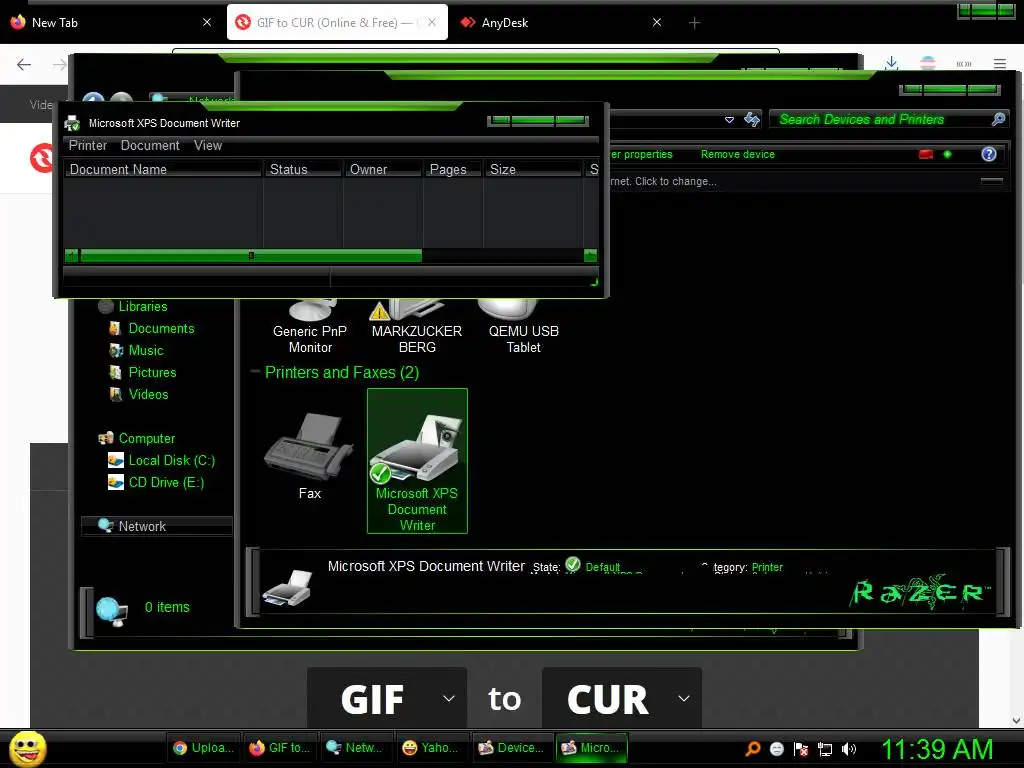The height and width of the screenshot is (768, 1024).
Task: Click the red cloudconvert logo on the page
Action: [x=41, y=158]
